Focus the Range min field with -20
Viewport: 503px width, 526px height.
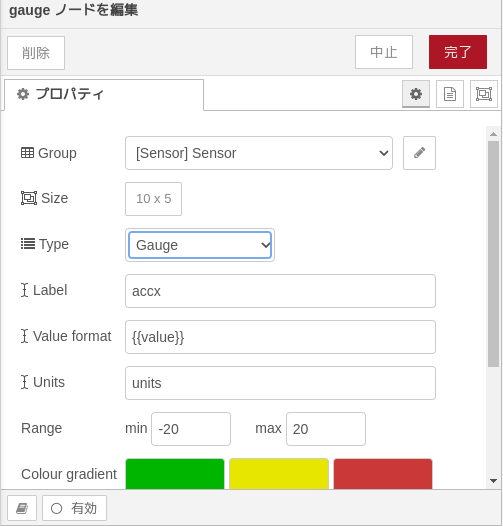(191, 429)
